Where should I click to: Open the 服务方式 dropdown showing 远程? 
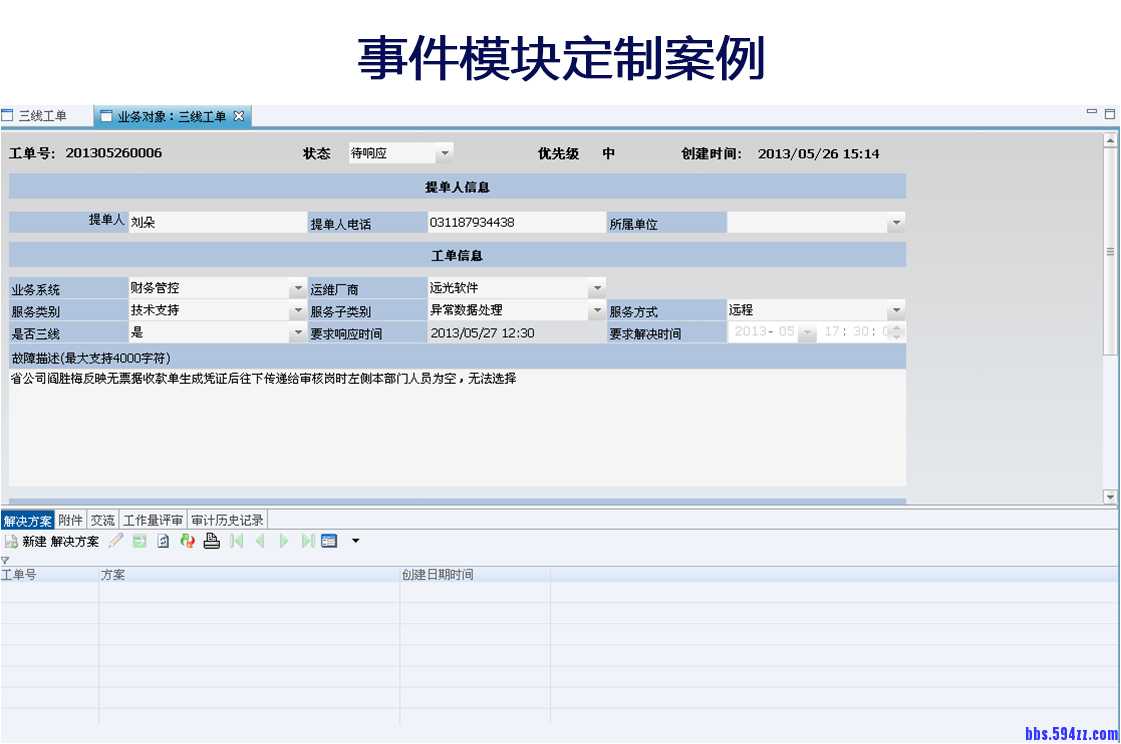coord(897,310)
